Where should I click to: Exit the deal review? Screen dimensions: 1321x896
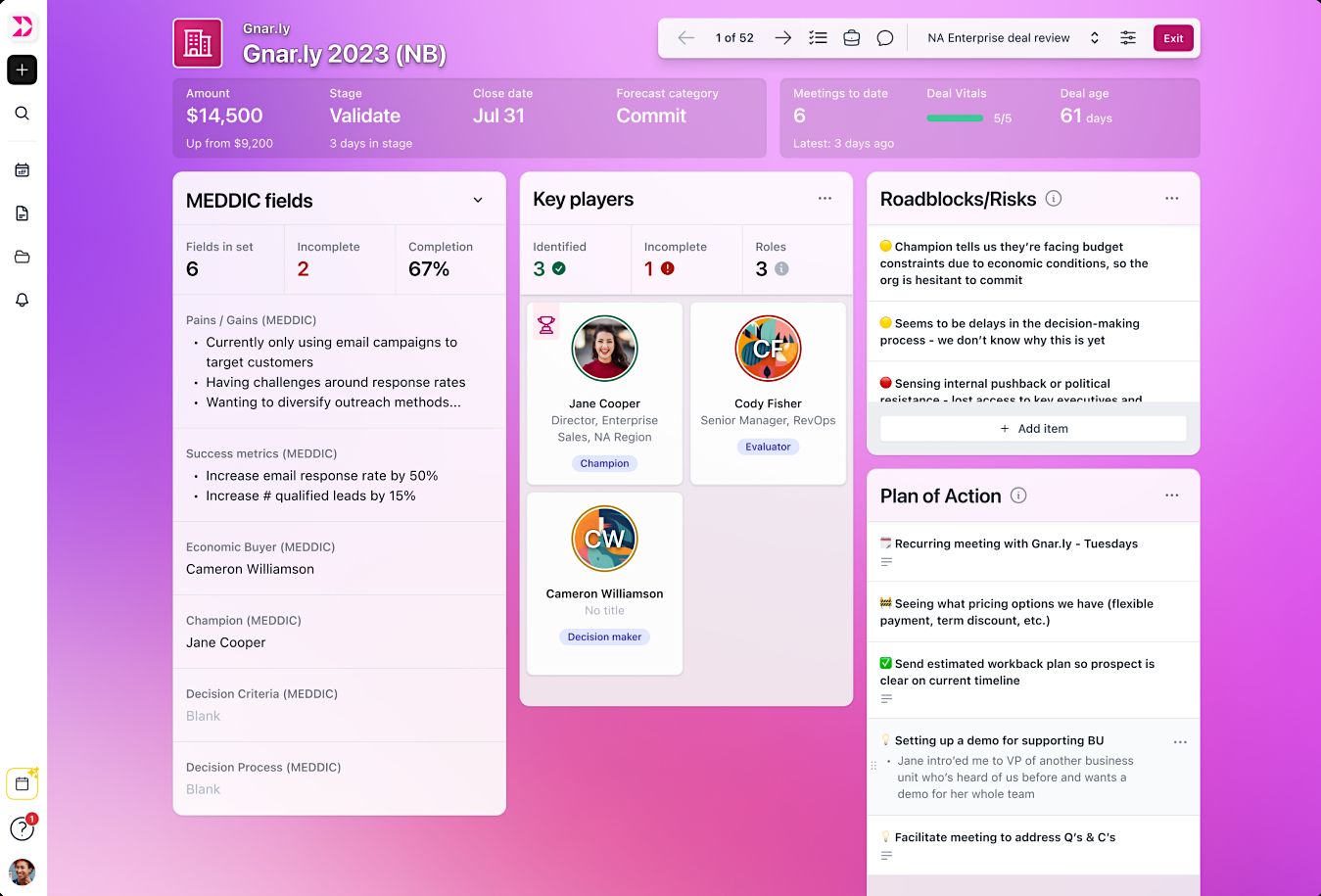pos(1173,38)
